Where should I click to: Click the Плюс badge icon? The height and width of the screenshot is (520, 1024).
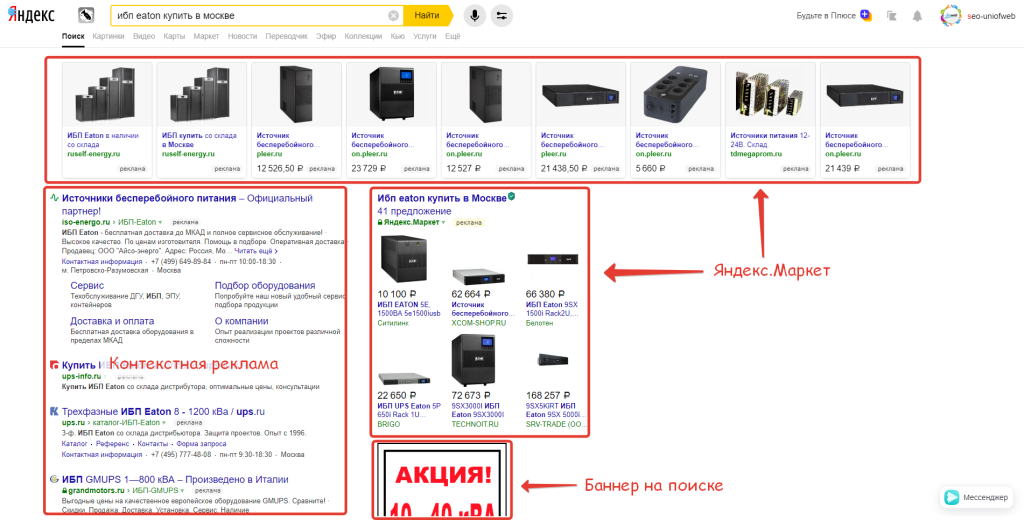click(866, 15)
